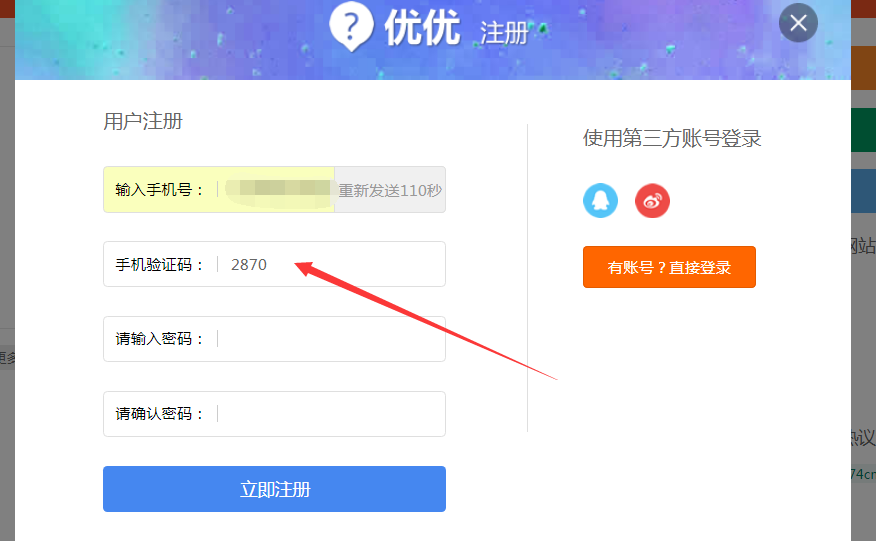The image size is (876, 541).
Task: Click the 用户注册 heading
Action: [x=143, y=122]
